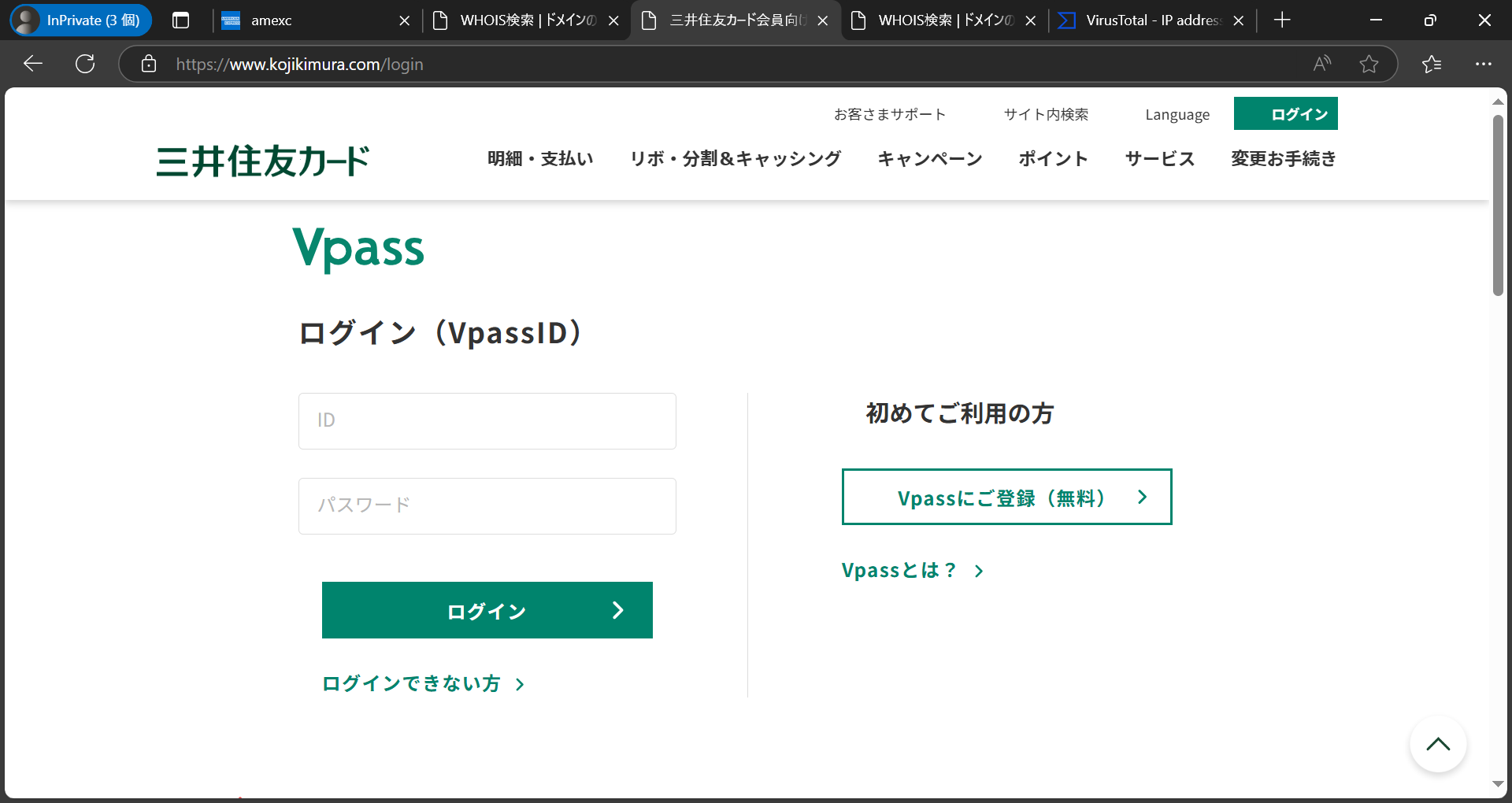Open ログインできない方 help link

point(423,683)
